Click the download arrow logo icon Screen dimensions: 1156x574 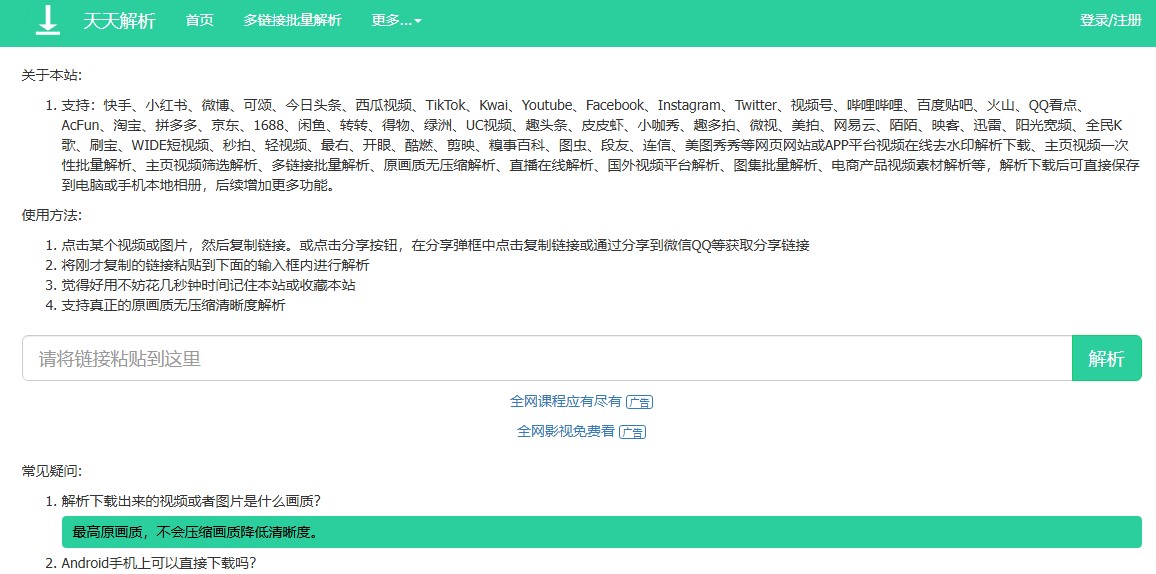click(x=48, y=21)
